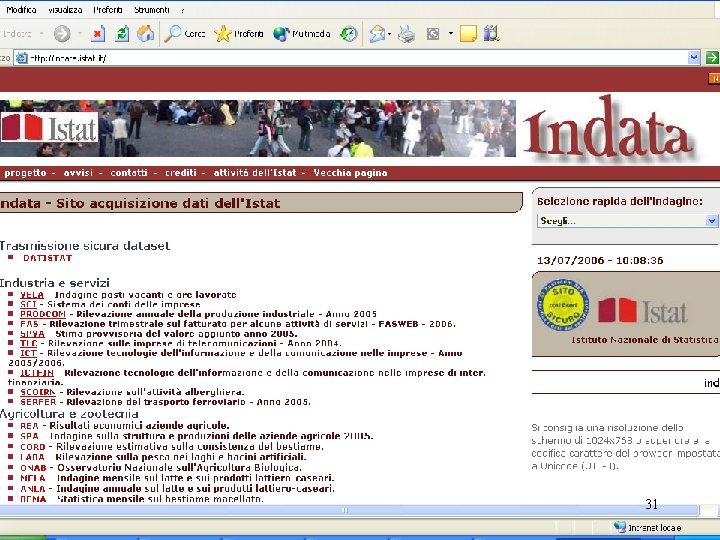
Task: Open the MELA survey link
Action: point(33,478)
